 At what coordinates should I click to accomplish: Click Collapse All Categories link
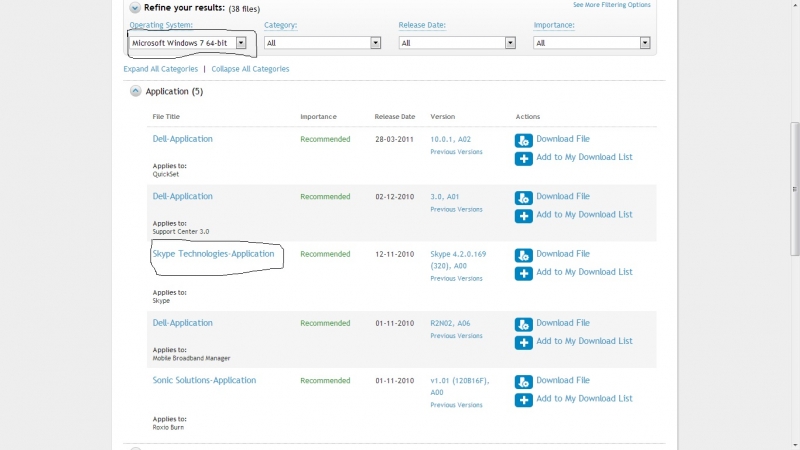[250, 69]
